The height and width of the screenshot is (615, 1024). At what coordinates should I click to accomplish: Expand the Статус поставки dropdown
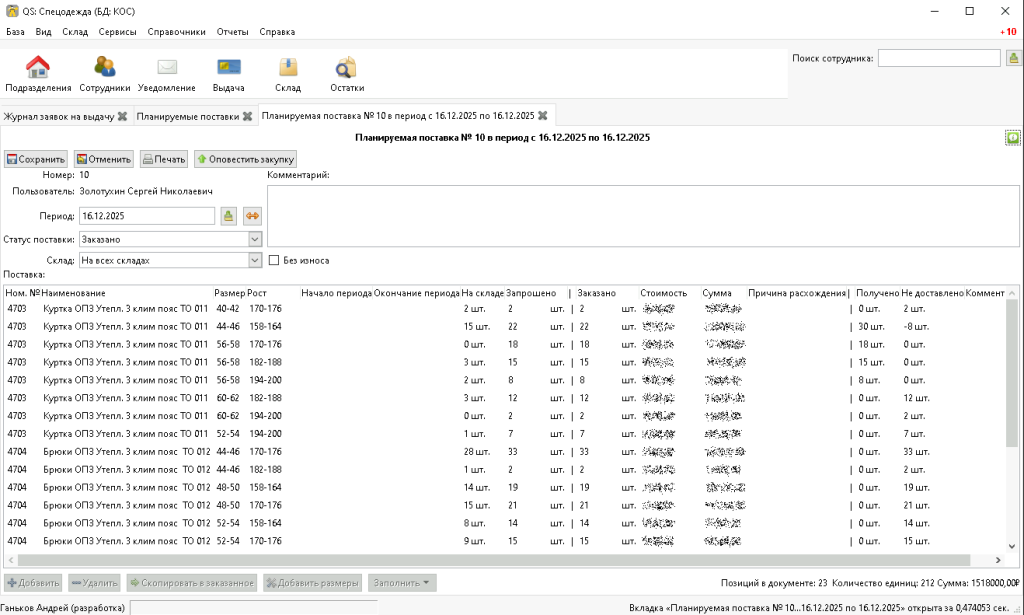(255, 239)
